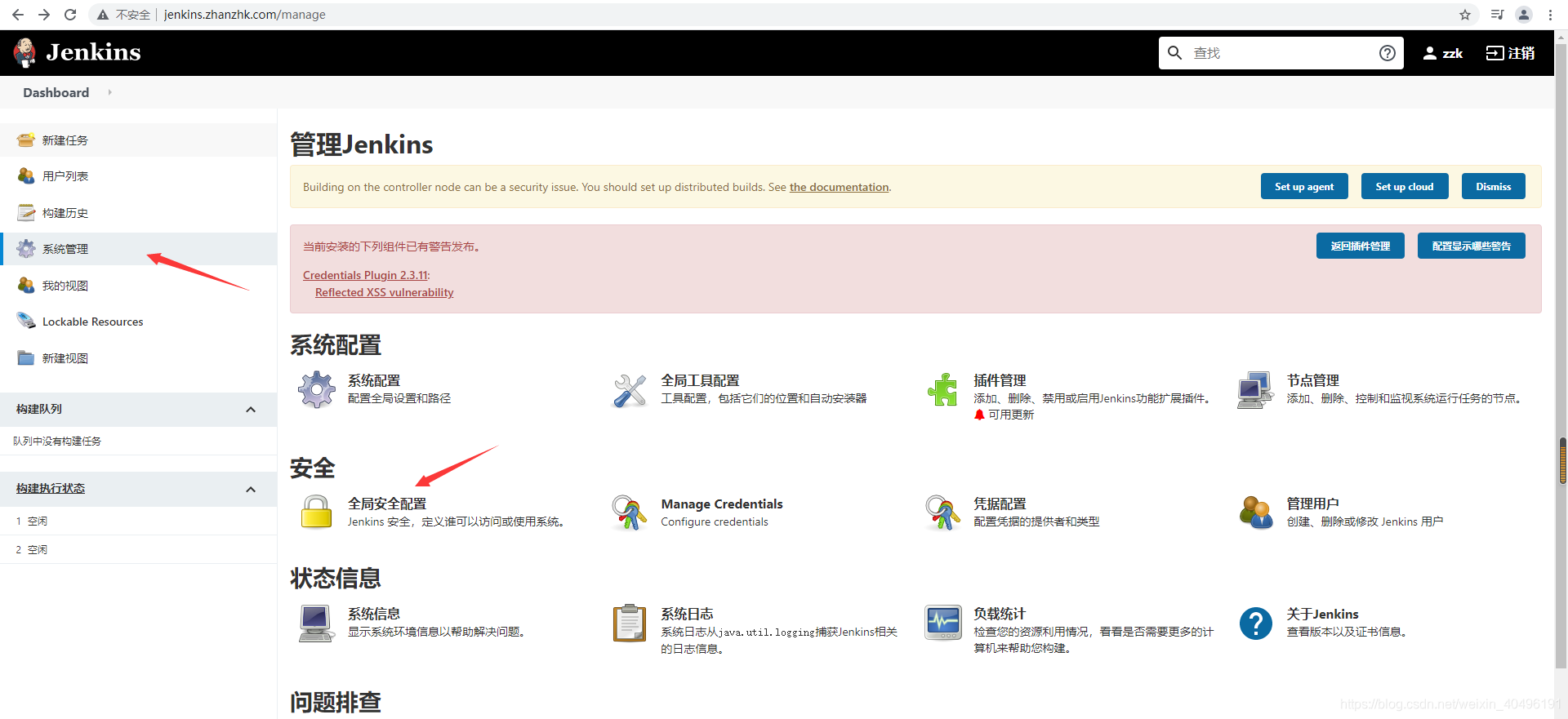Click the Set up cloud button

(x=1405, y=186)
